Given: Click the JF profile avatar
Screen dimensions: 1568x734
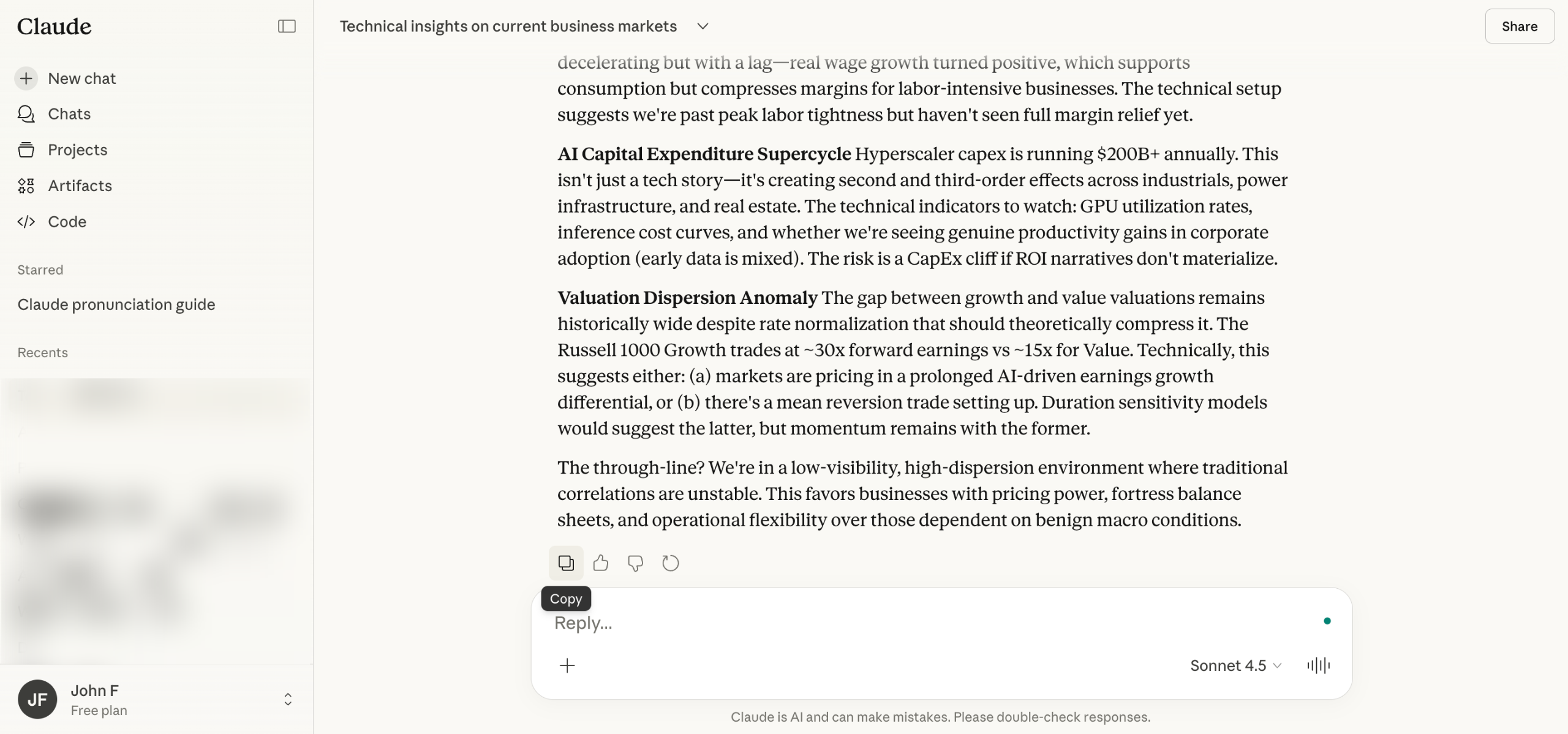Looking at the screenshot, I should pos(37,699).
